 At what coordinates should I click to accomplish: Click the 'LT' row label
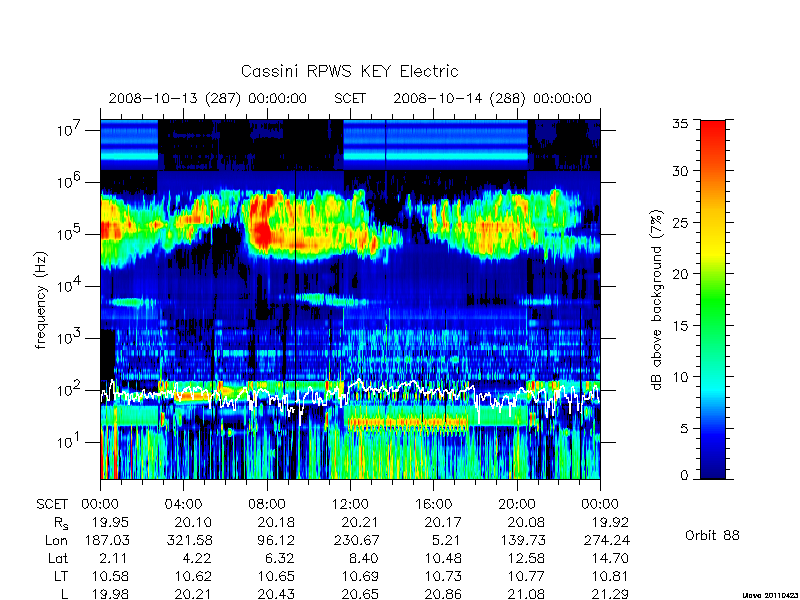point(61,576)
